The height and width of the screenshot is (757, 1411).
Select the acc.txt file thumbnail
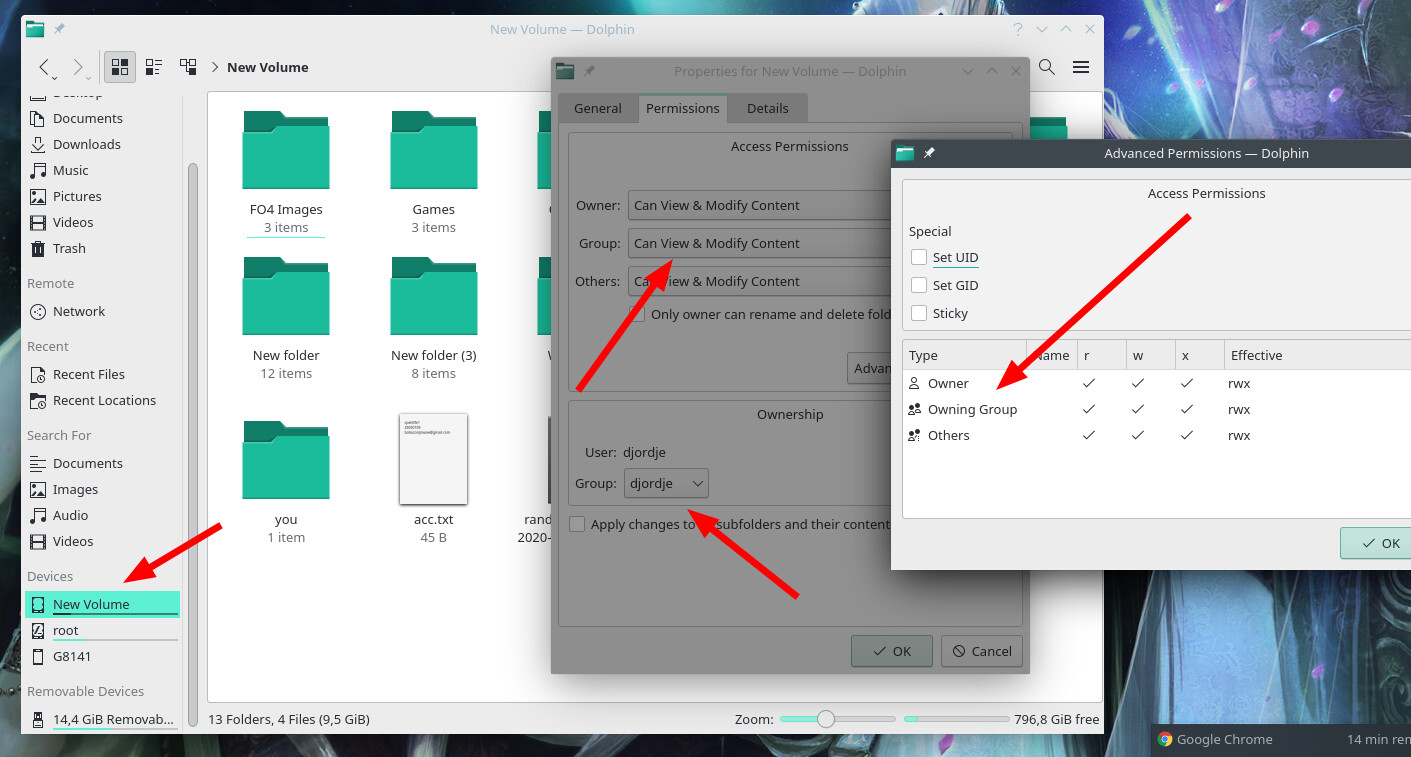(434, 459)
